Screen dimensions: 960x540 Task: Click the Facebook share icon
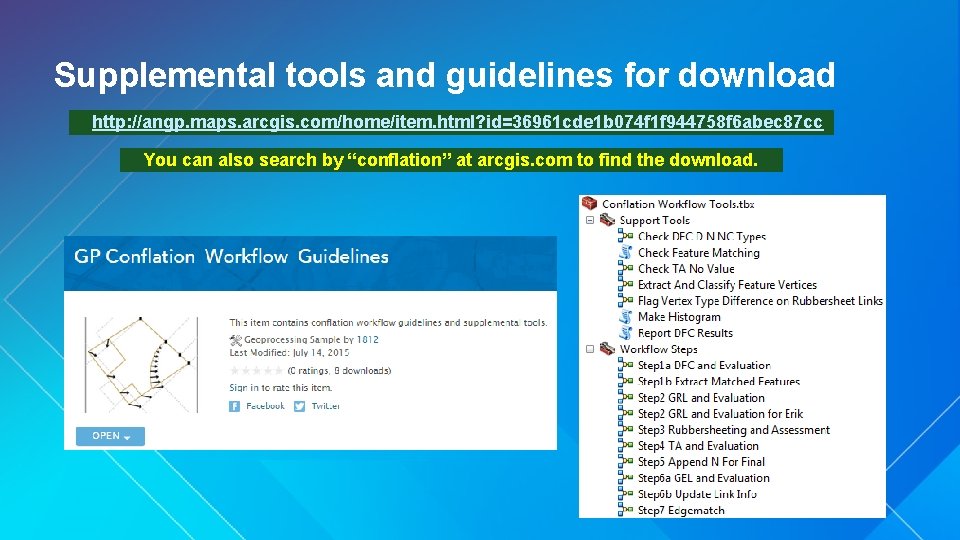[x=235, y=406]
